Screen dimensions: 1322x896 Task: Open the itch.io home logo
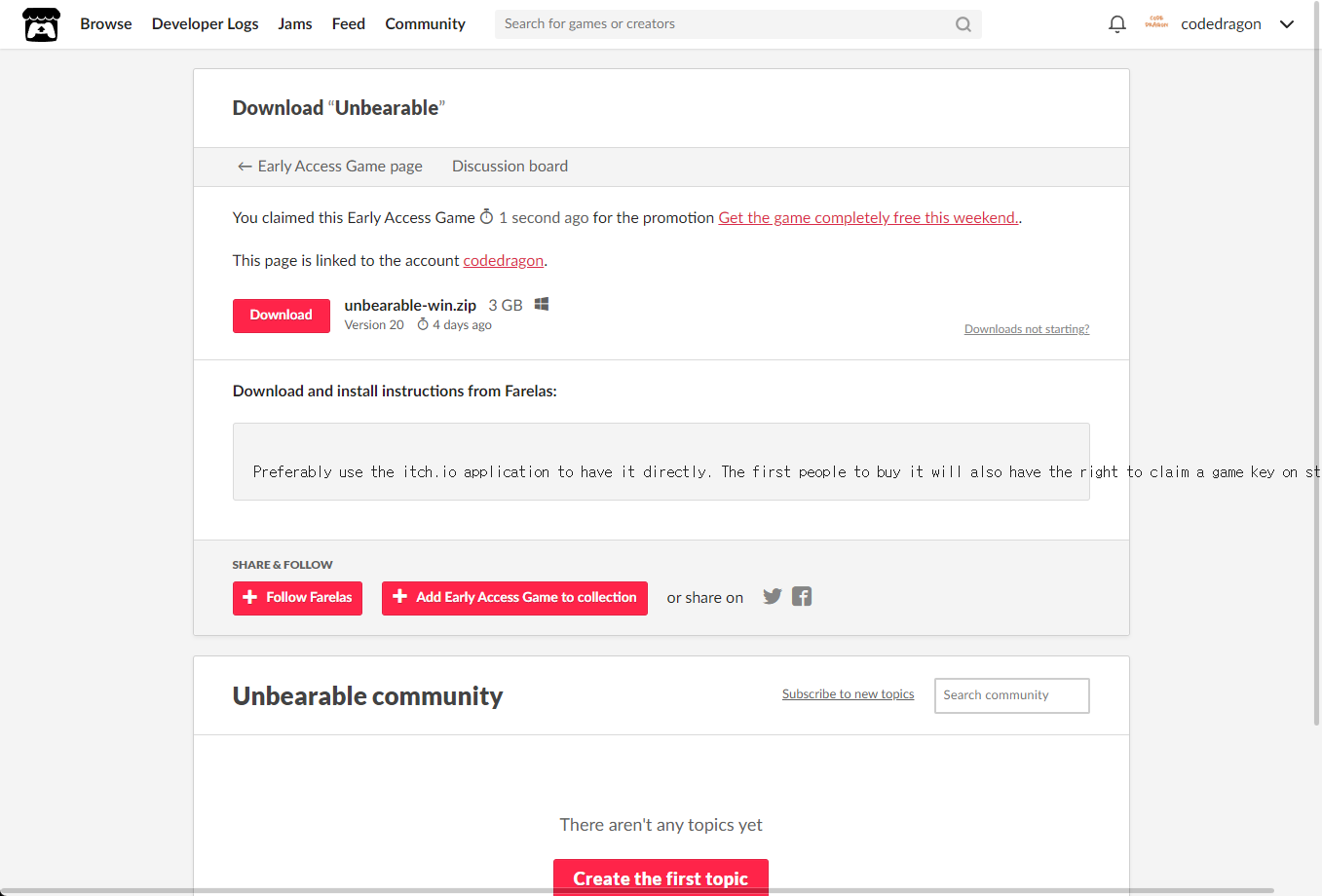41,24
